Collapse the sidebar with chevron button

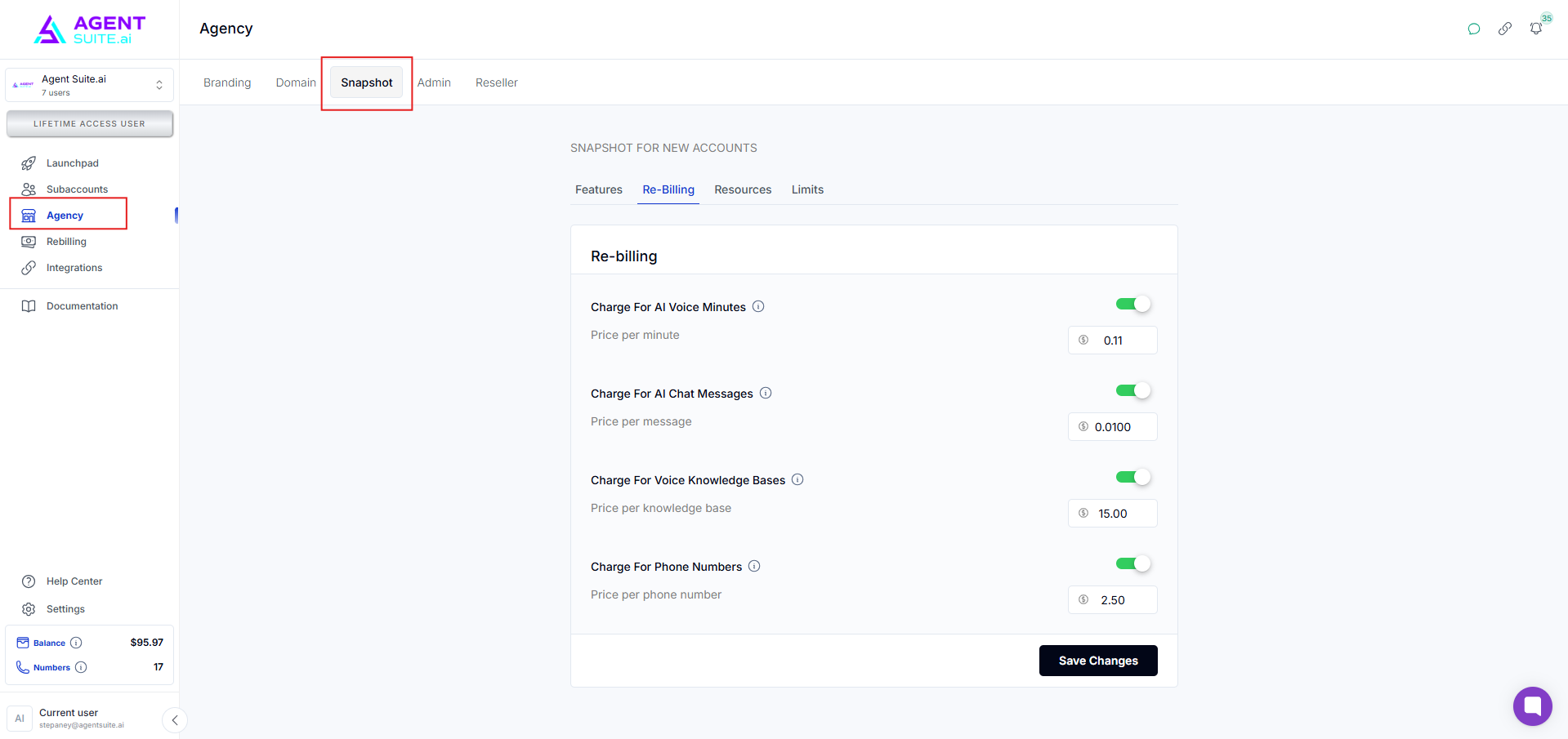(x=175, y=720)
